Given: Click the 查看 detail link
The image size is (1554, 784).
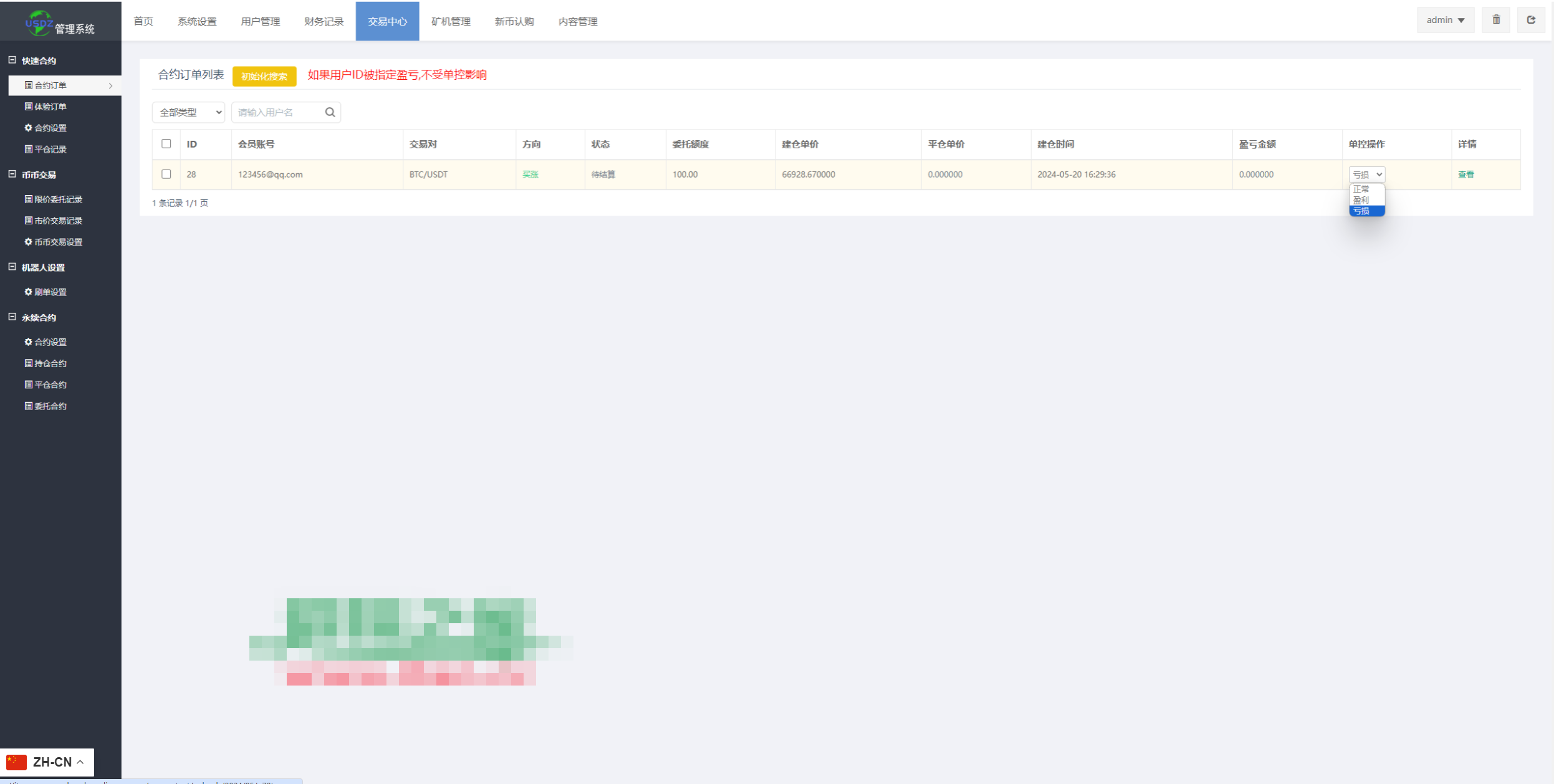Looking at the screenshot, I should (x=1465, y=174).
